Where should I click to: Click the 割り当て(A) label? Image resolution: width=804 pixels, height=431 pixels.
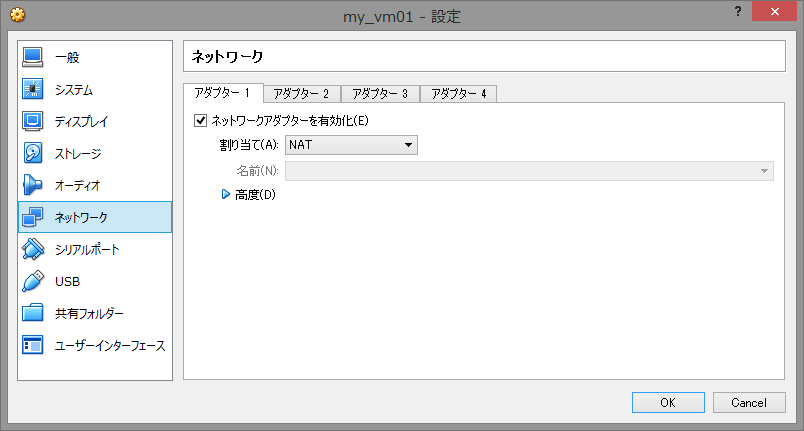click(249, 145)
